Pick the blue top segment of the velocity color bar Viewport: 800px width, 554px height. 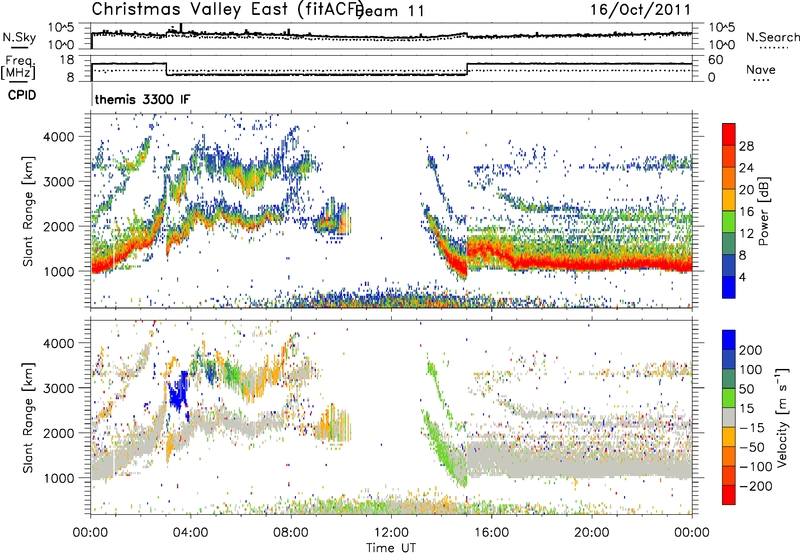[729, 340]
